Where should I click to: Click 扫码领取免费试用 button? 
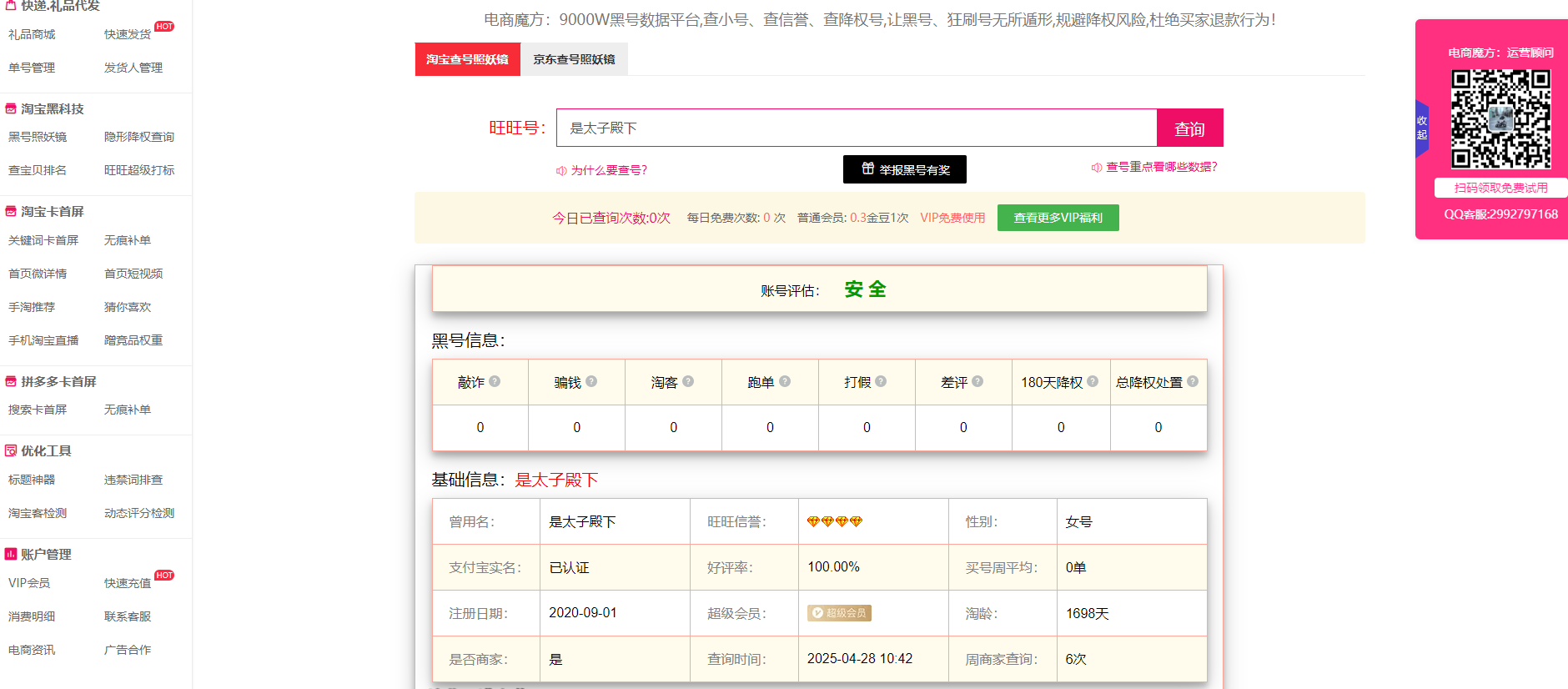point(1500,188)
